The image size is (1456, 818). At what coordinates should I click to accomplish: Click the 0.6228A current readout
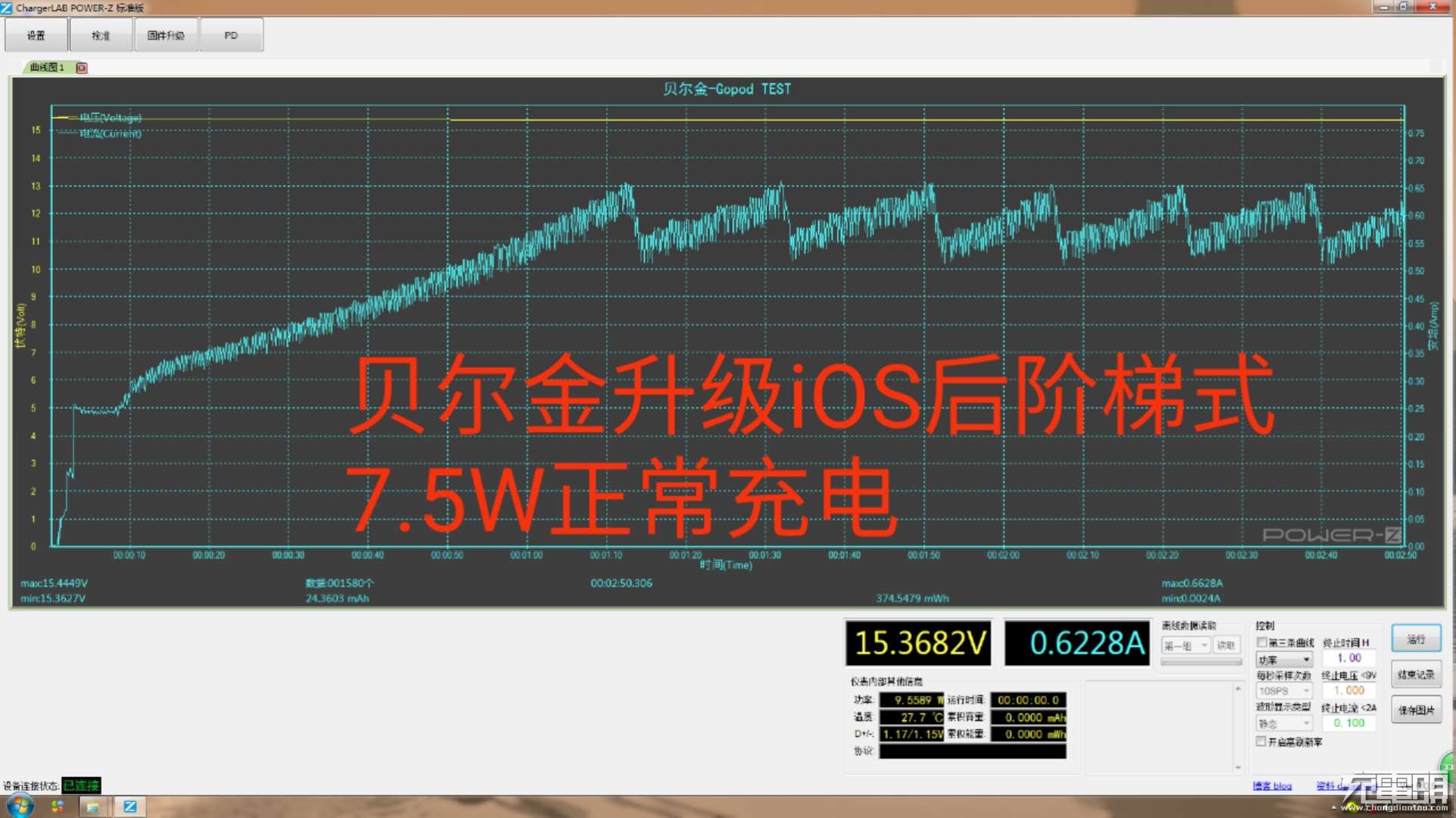(1077, 644)
